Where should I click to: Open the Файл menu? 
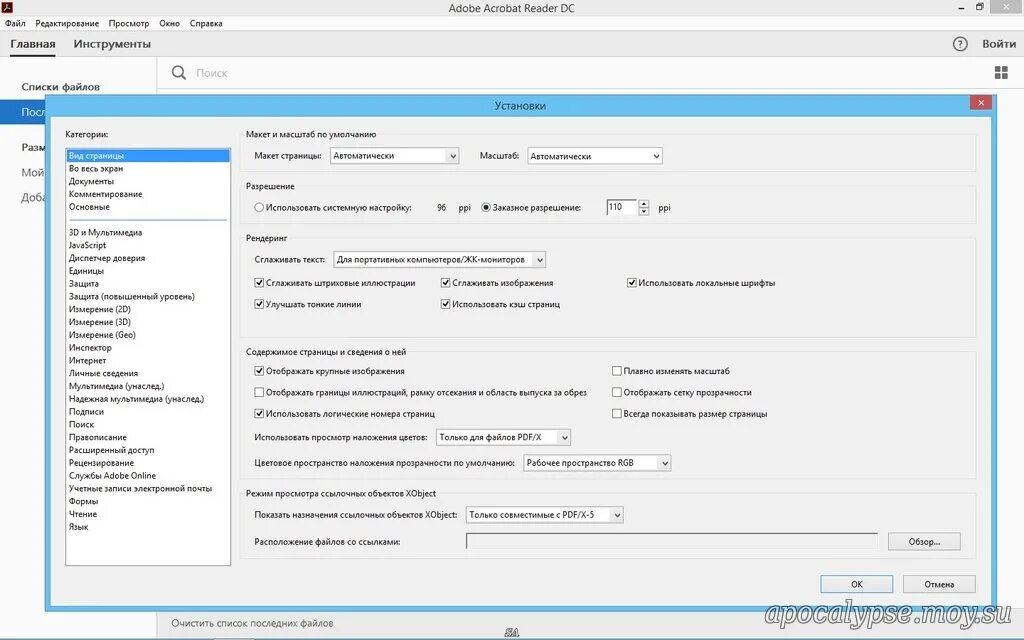pos(15,23)
